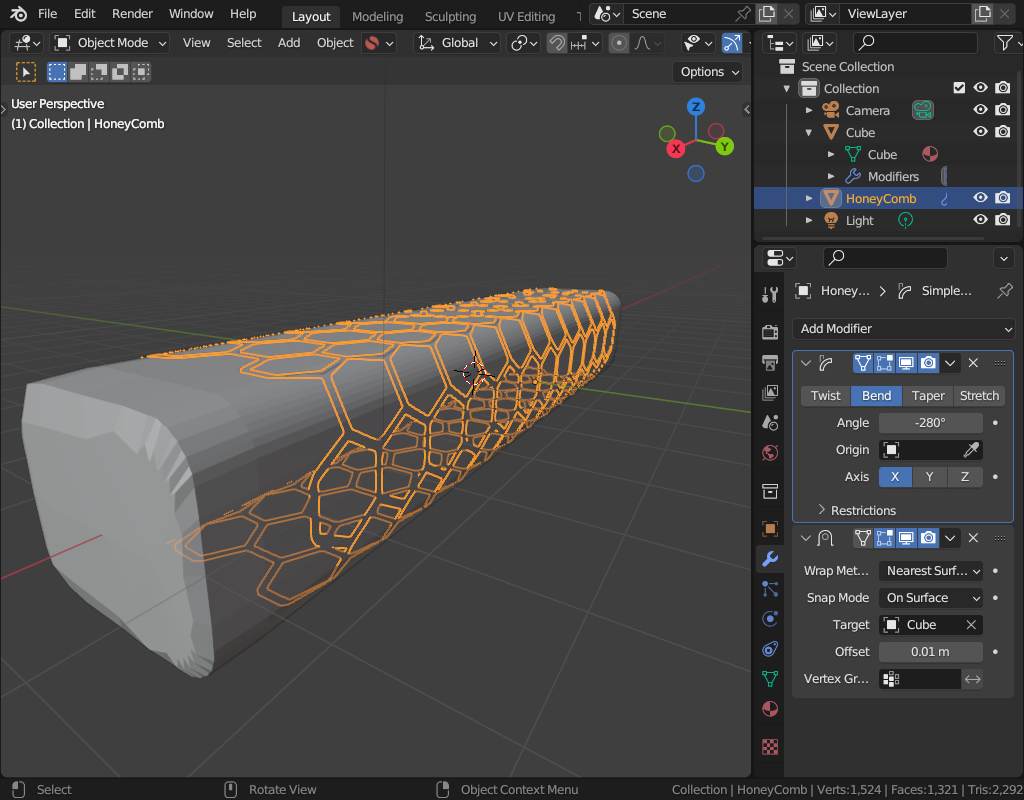
Task: Toggle Collection exclude checkbox
Action: (x=959, y=88)
